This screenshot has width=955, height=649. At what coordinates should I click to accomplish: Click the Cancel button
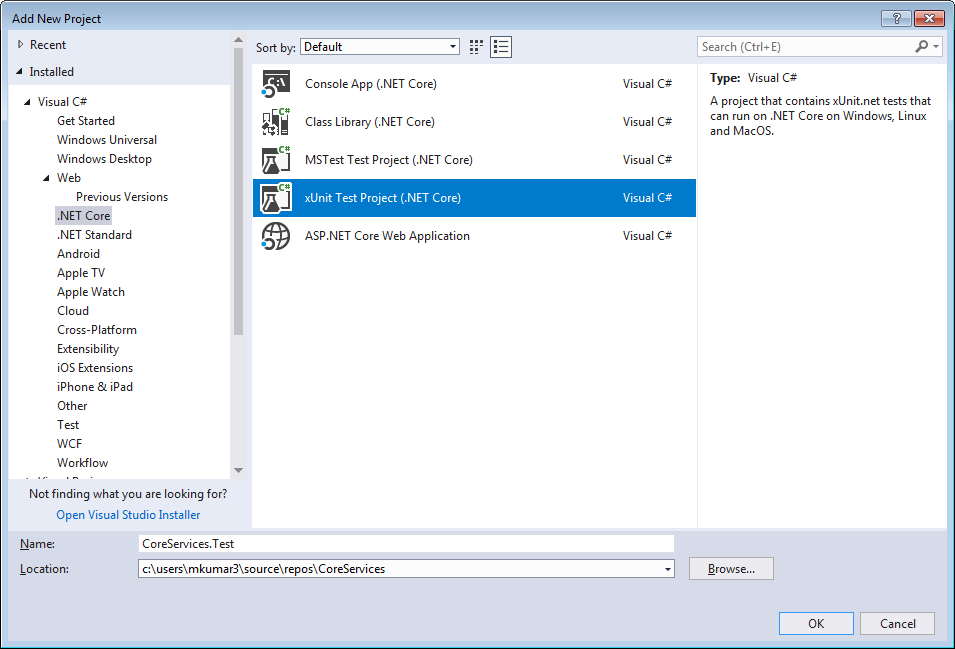[x=897, y=623]
